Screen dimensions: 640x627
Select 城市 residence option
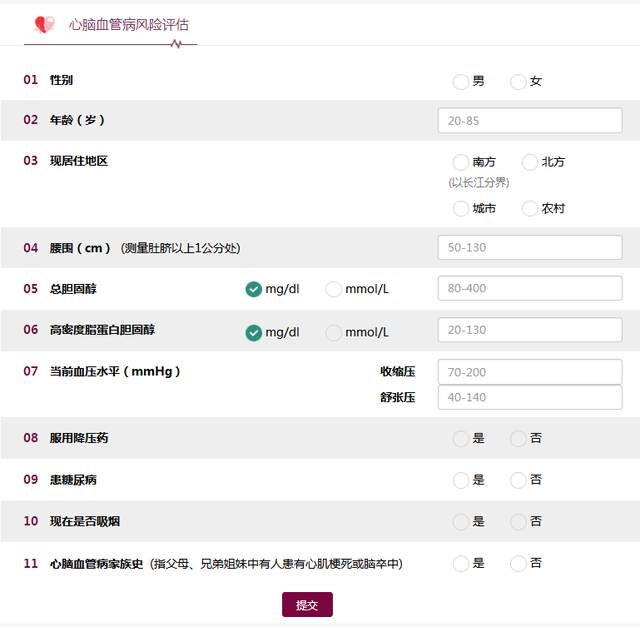460,209
